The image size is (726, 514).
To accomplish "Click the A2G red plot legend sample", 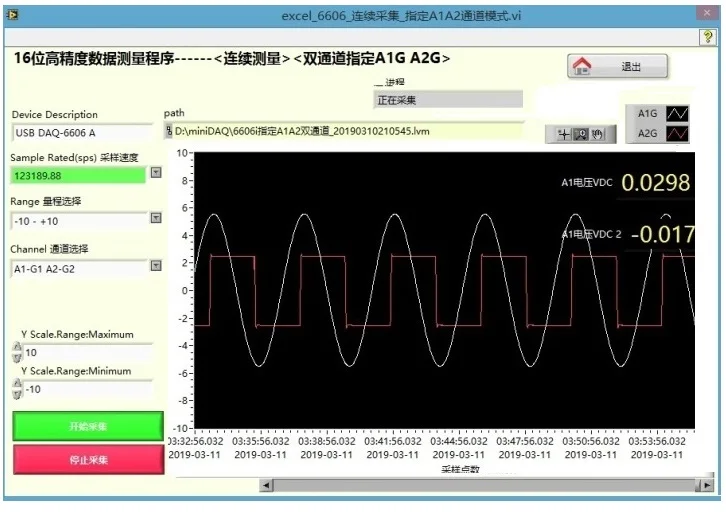I will pos(677,134).
